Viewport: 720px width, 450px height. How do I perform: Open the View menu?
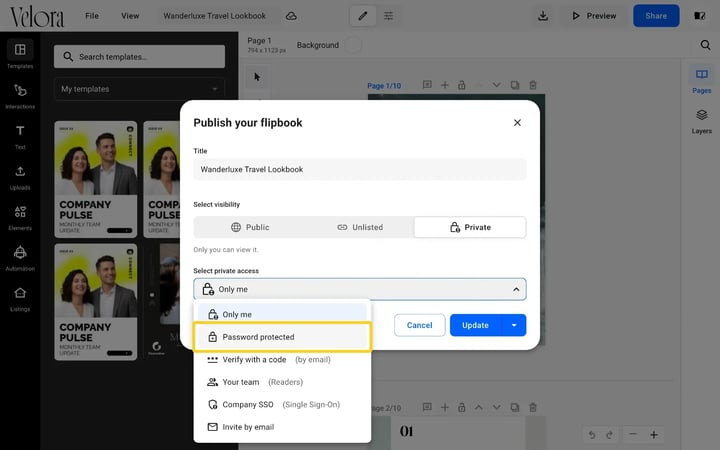pos(130,16)
